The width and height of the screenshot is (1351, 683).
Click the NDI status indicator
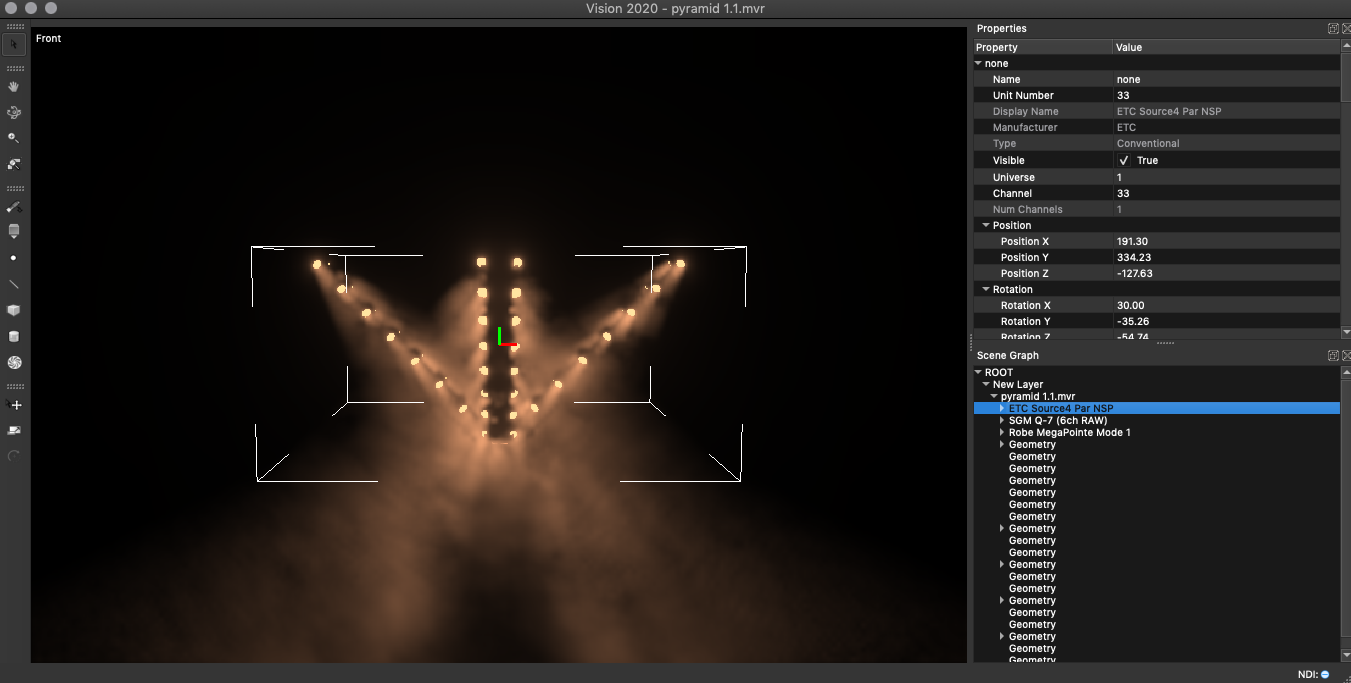pyautogui.click(x=1324, y=674)
